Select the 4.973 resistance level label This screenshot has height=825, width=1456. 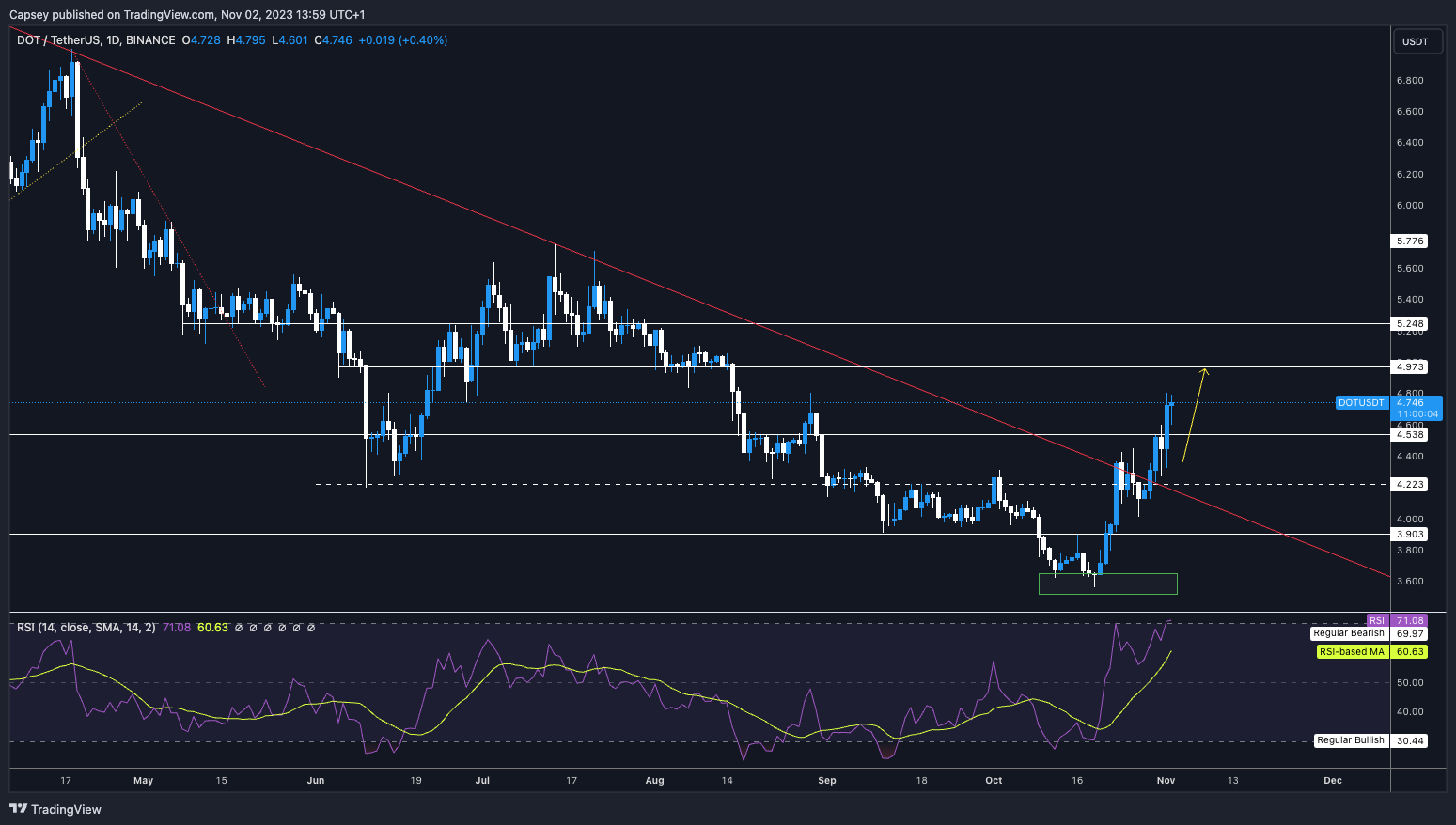click(x=1410, y=366)
